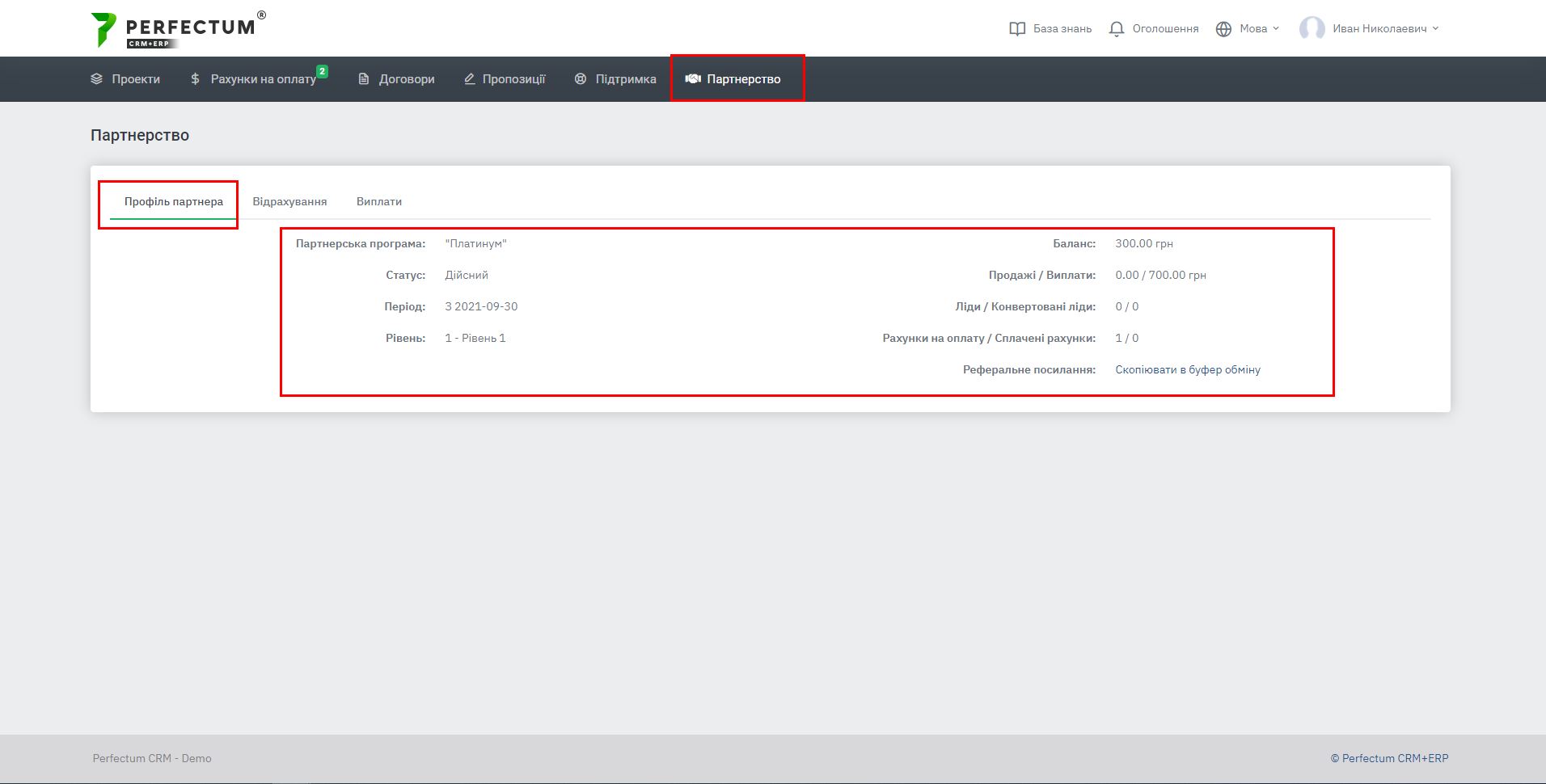1546x784 pixels.
Task: Open the Підтримка menu item
Action: [x=625, y=79]
